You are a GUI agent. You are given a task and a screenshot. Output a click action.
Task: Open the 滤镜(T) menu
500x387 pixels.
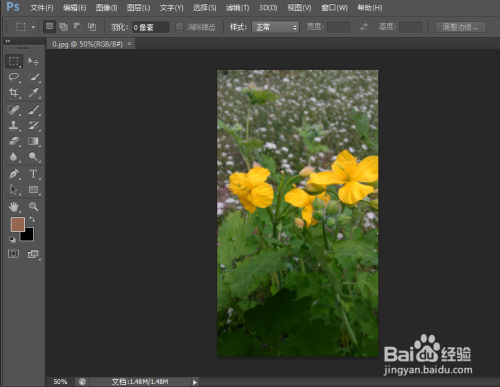[x=237, y=8]
